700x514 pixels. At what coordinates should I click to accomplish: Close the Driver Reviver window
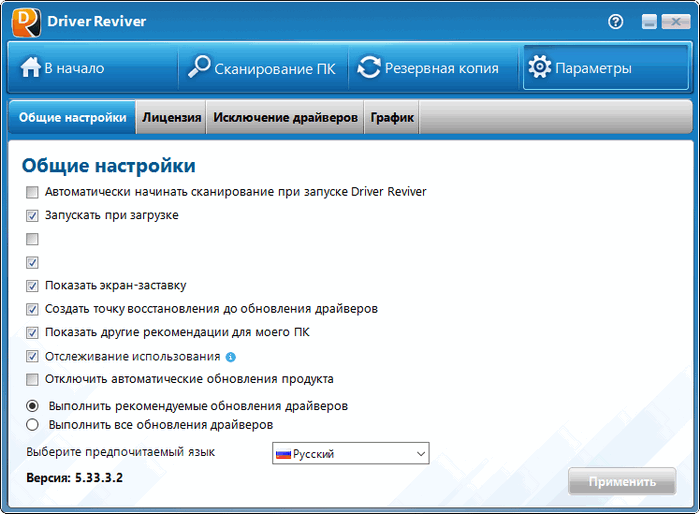(x=675, y=21)
